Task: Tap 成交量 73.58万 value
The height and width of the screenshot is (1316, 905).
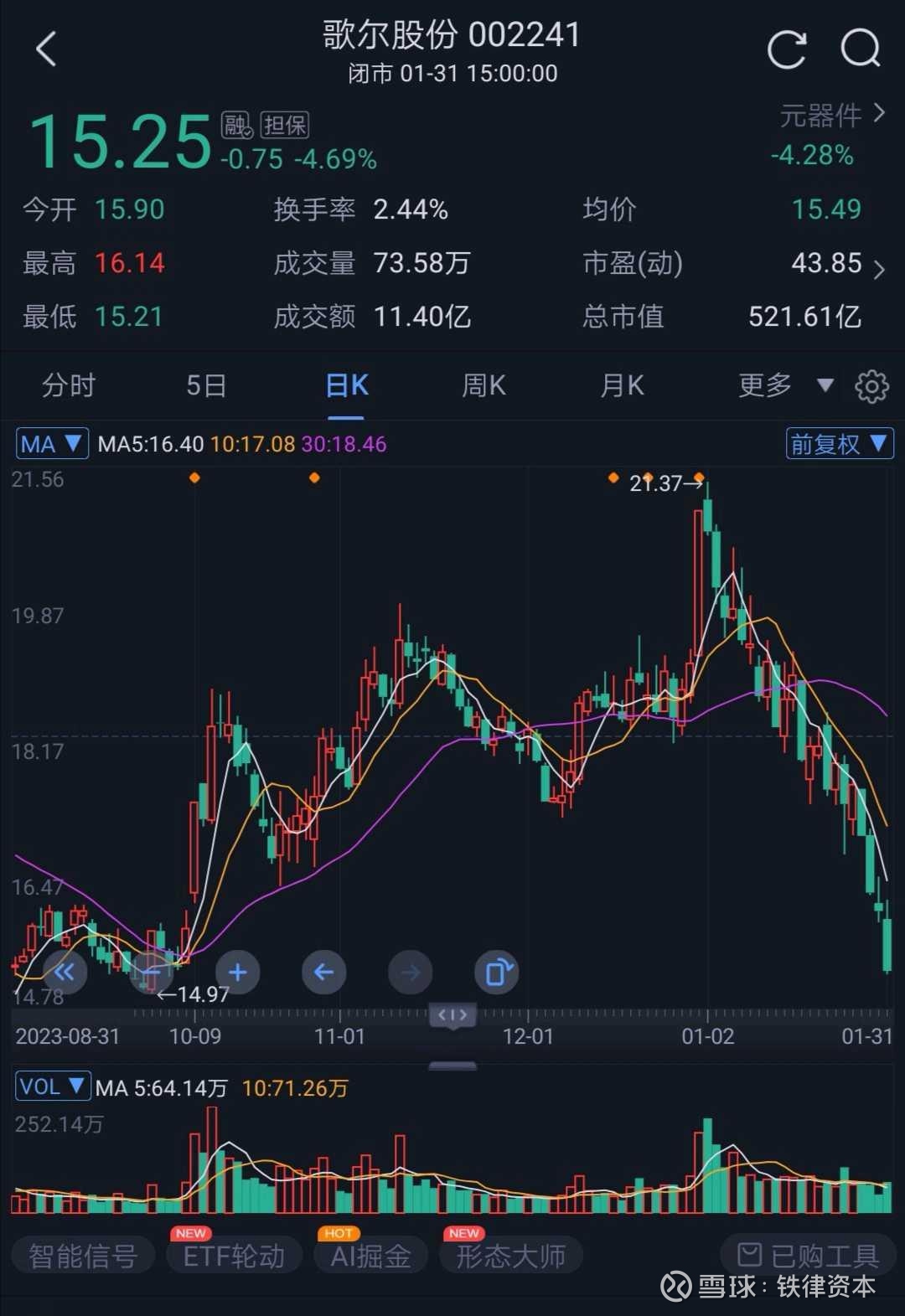Action: [x=421, y=263]
